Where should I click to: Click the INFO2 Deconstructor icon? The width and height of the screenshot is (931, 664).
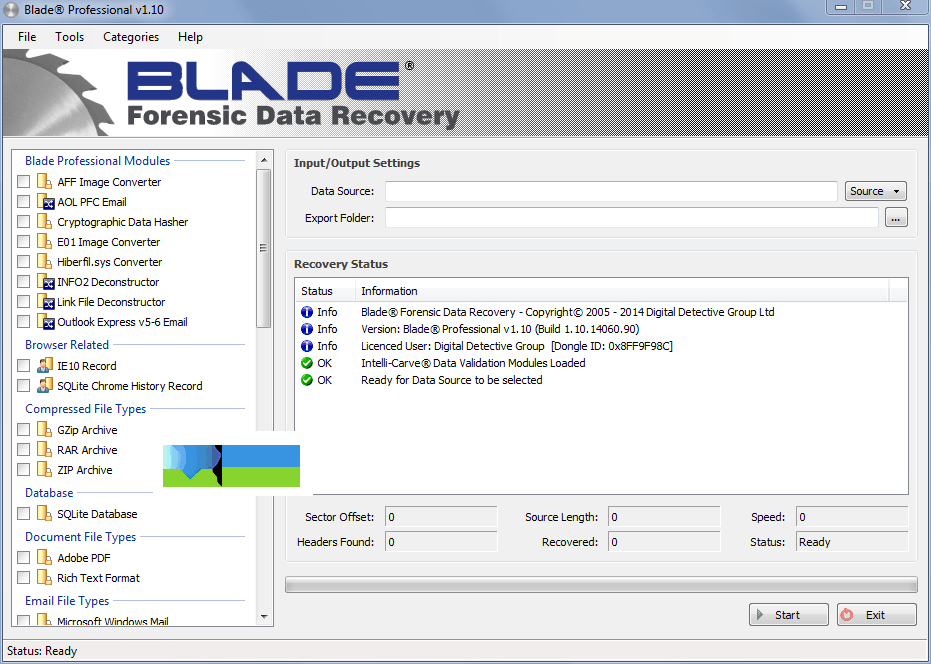[46, 282]
